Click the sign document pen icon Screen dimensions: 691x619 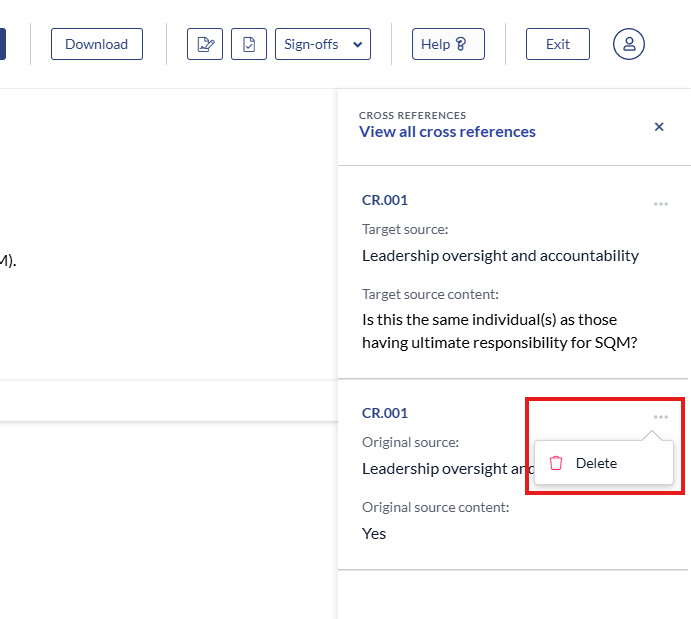pos(205,44)
